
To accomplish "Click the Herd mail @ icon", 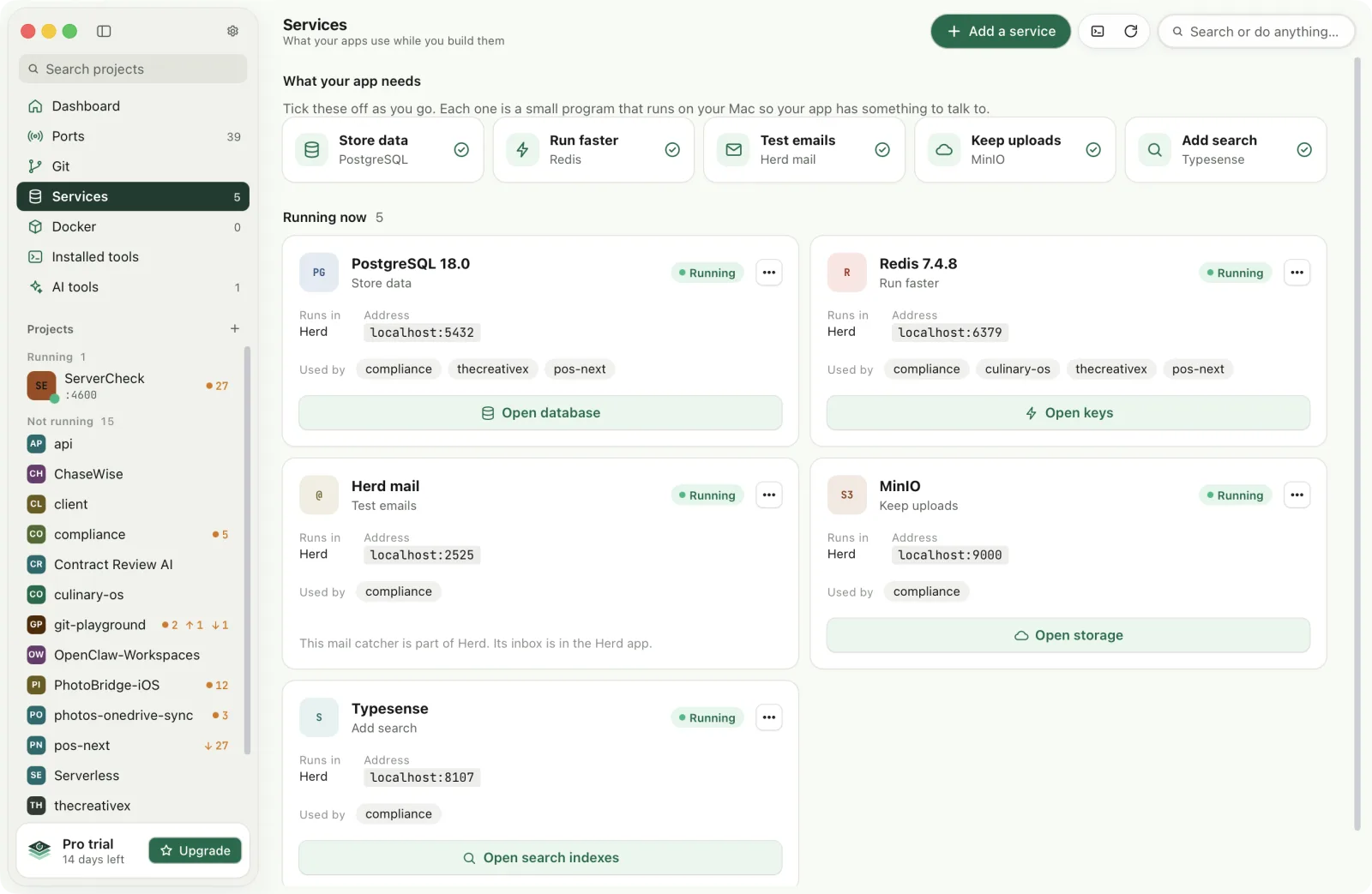I will point(319,495).
